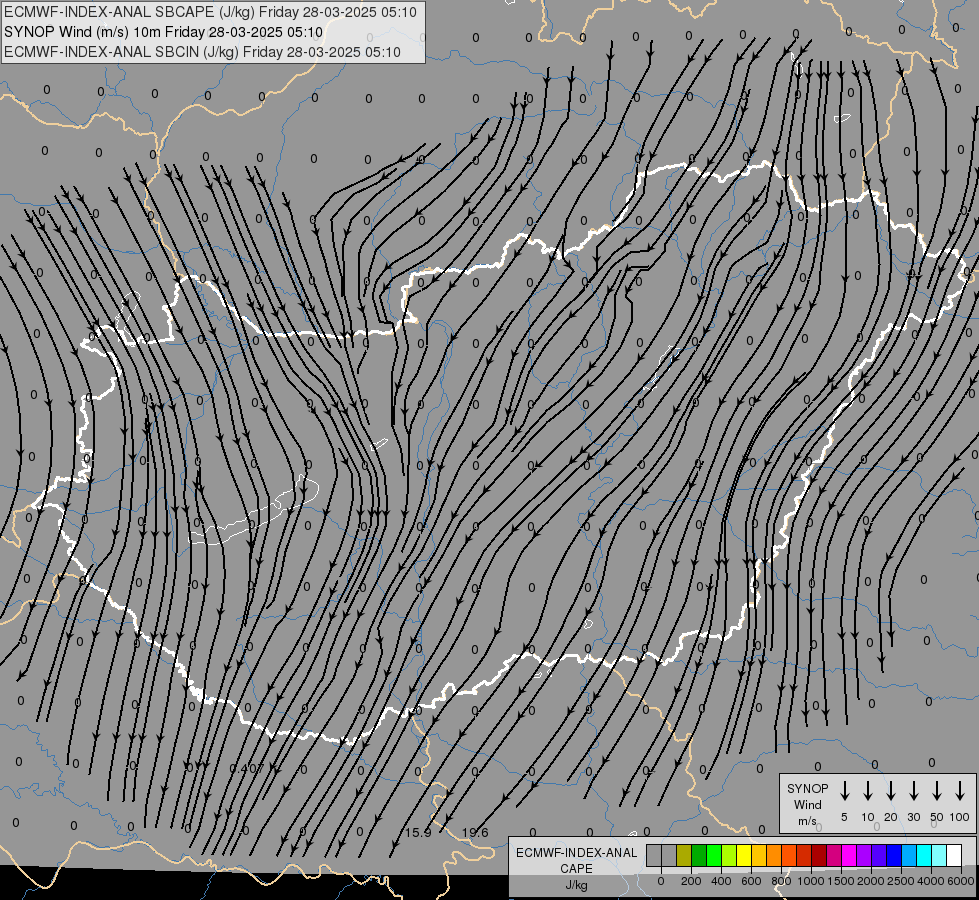Screen dimensions: 979x900
Task: Click the 'J/kg' unit in CAPE legend
Action: 576,885
